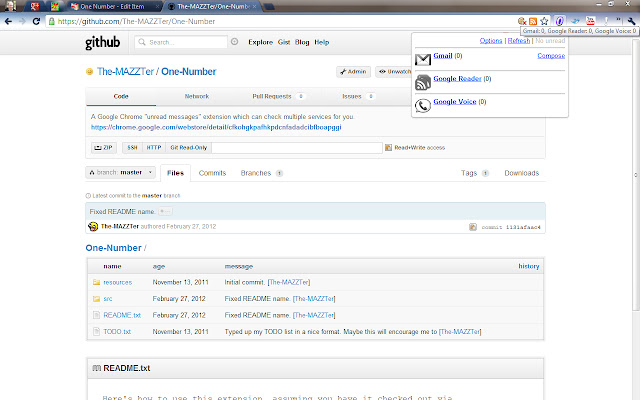Switch to One Number - Edit Item browser tab

[113, 6]
